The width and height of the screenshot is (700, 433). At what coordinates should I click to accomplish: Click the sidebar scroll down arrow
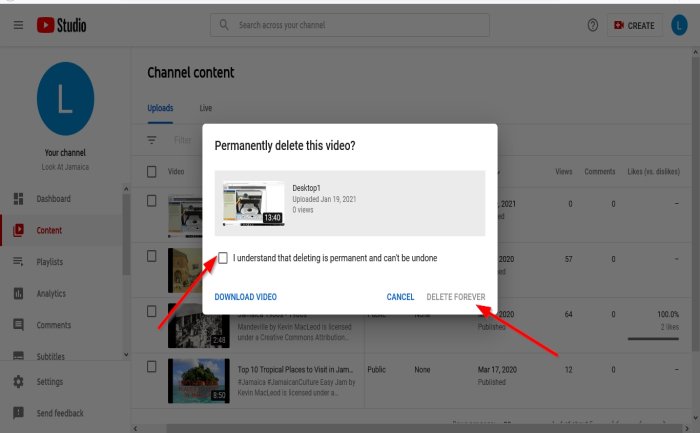click(126, 354)
